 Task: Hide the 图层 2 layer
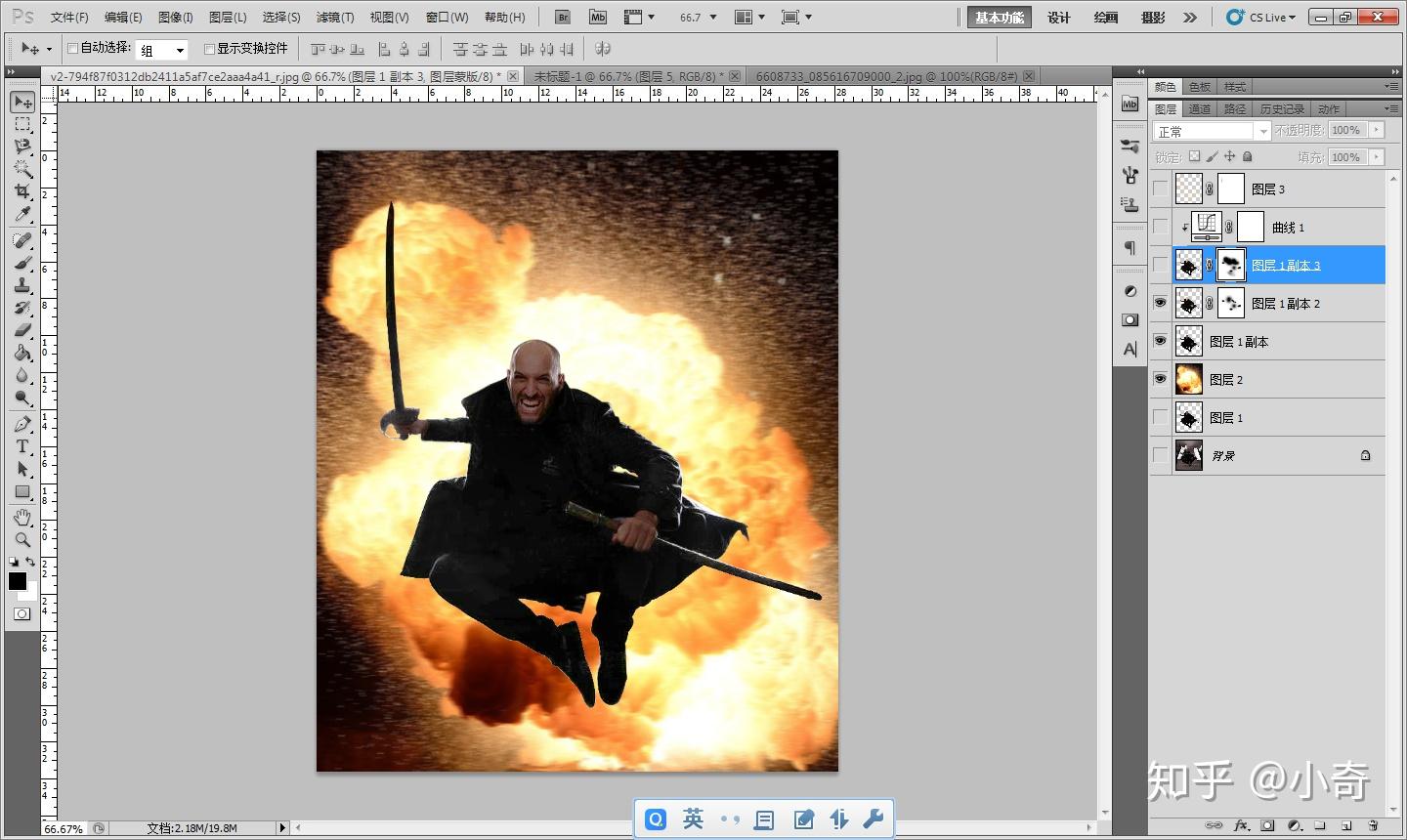[x=1160, y=379]
